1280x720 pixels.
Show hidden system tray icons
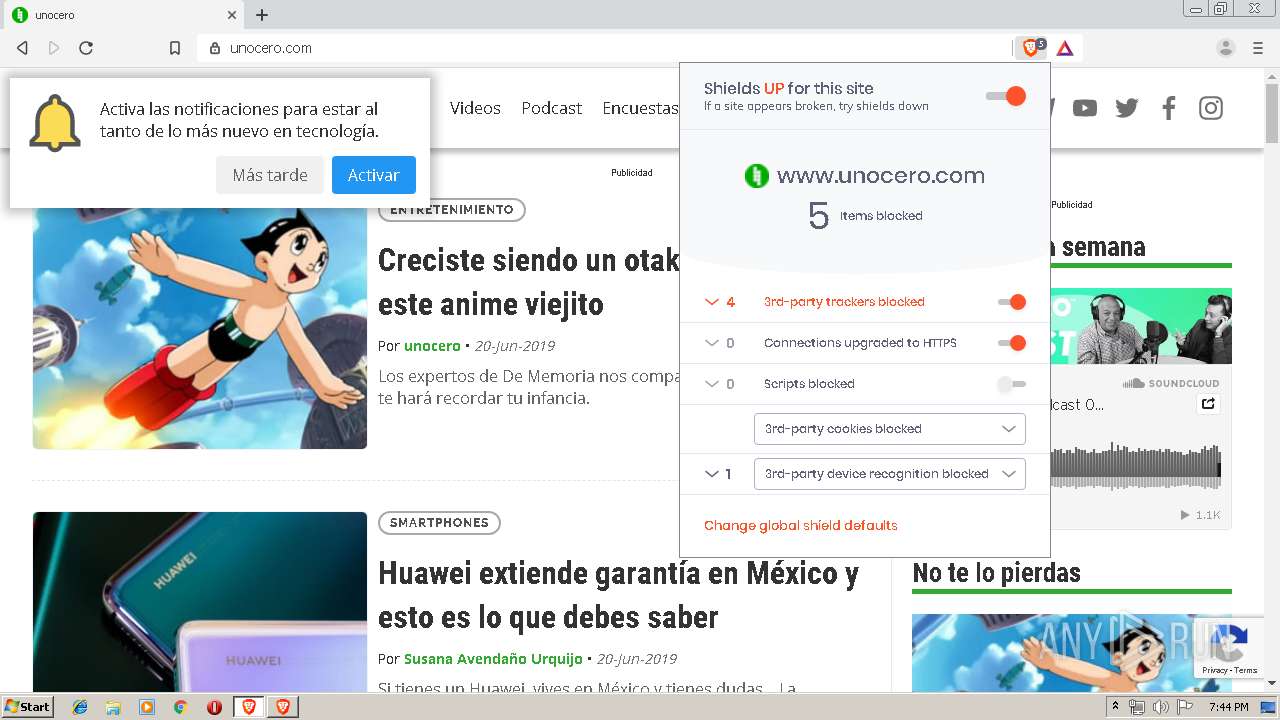pos(1116,707)
